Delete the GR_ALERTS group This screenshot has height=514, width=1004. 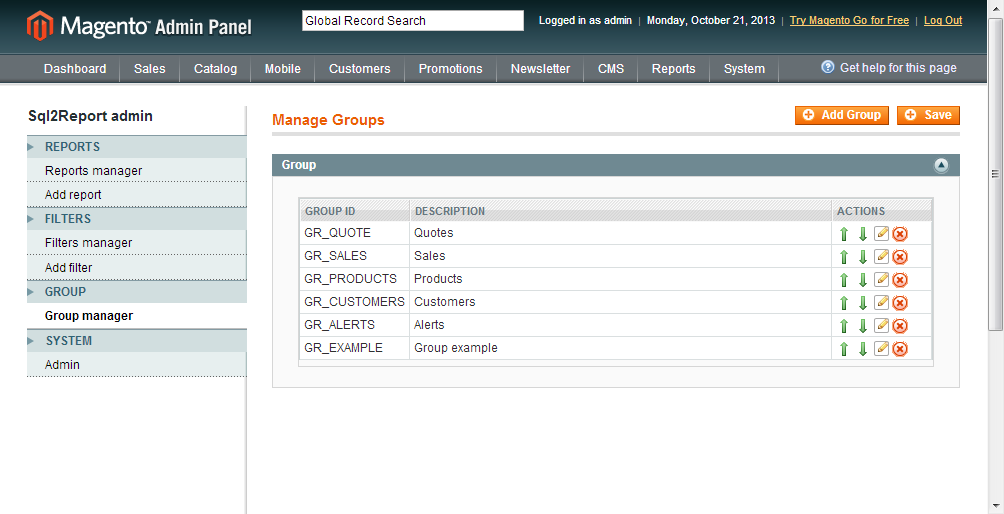[x=900, y=326]
